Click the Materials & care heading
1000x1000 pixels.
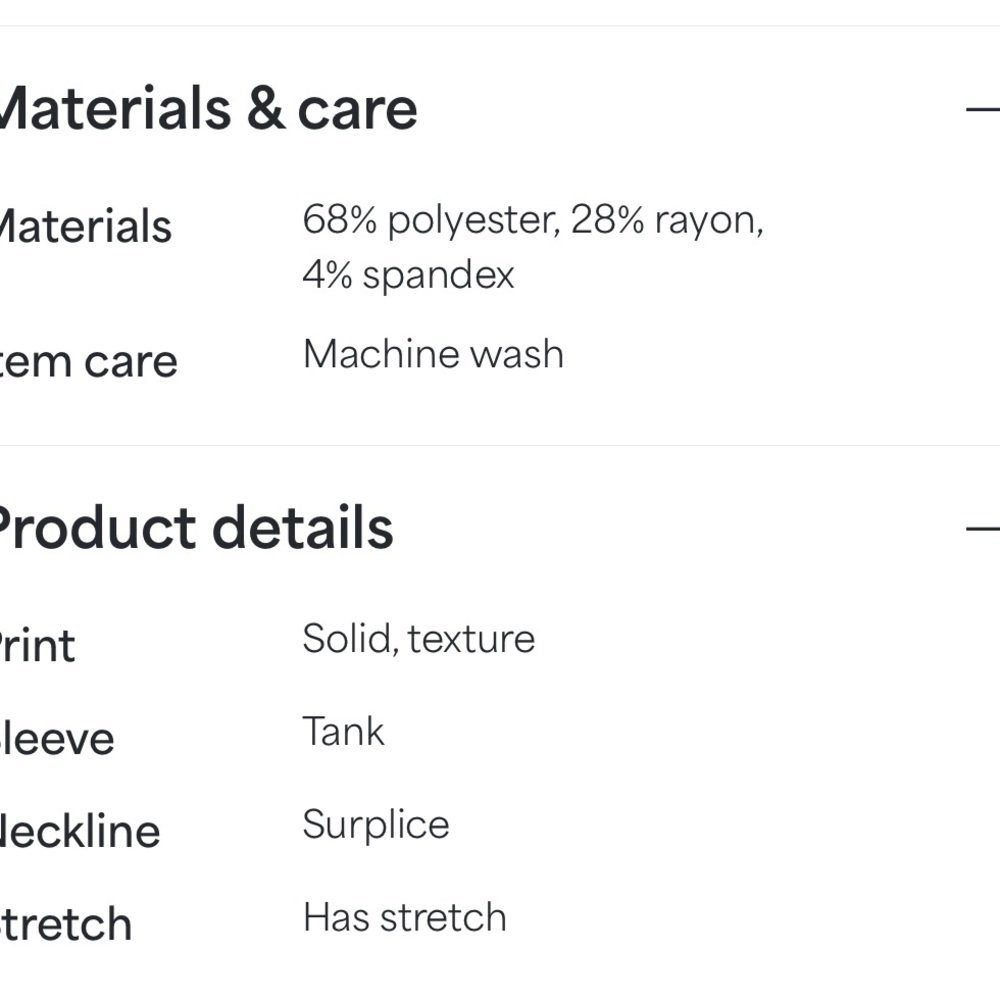tap(208, 108)
